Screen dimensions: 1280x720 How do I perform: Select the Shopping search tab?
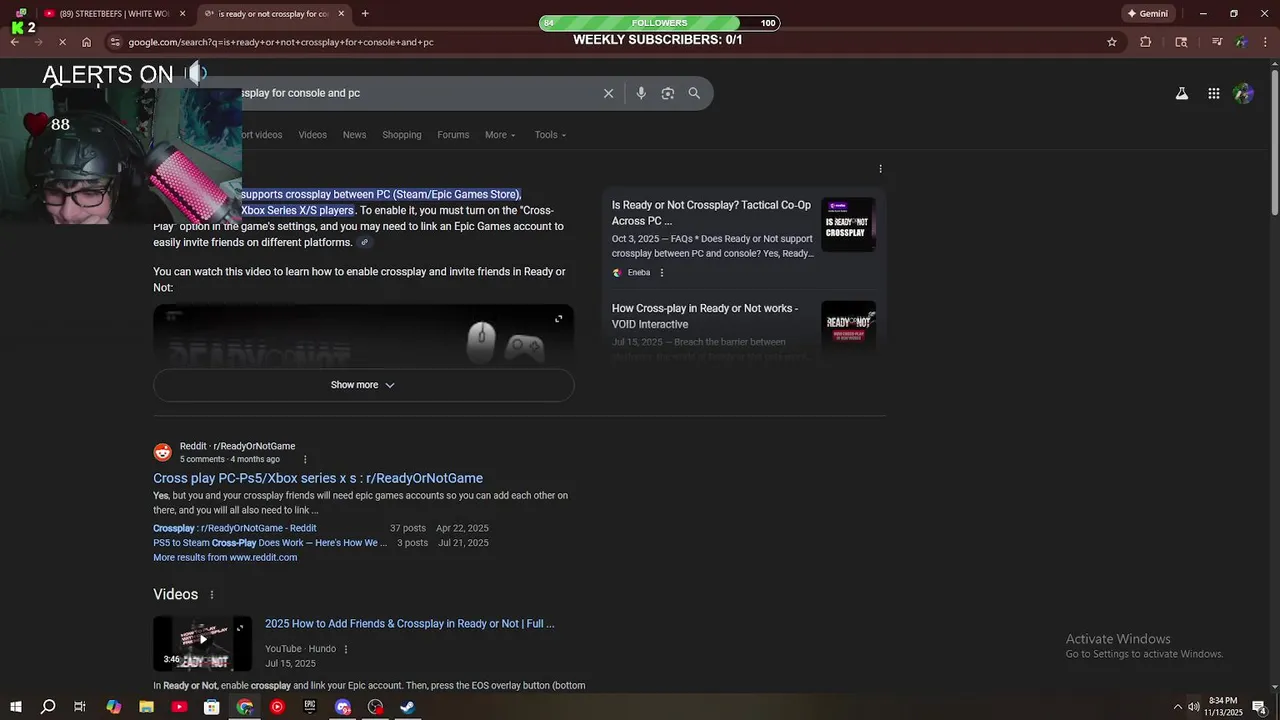point(401,135)
